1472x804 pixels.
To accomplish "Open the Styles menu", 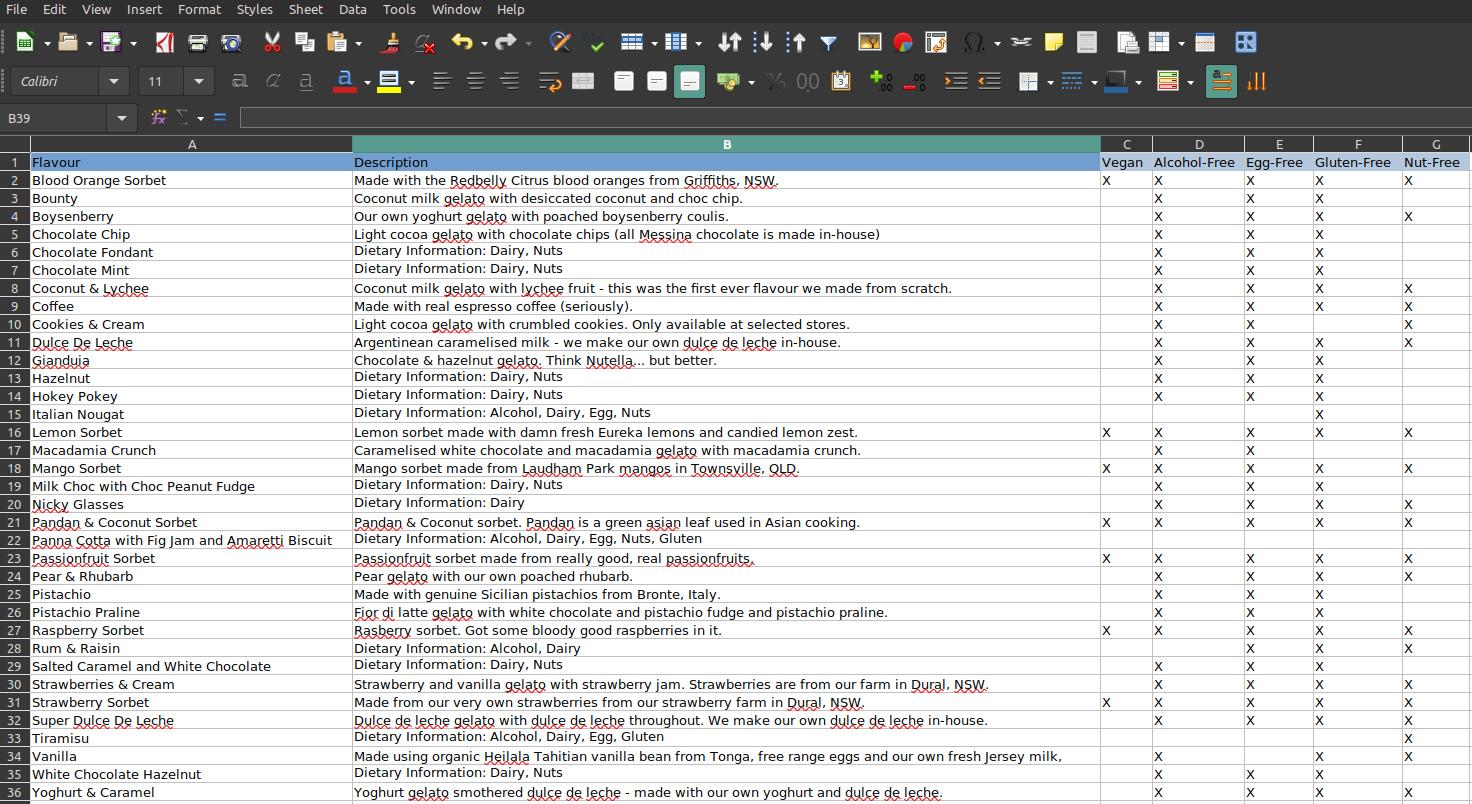I will coord(254,9).
